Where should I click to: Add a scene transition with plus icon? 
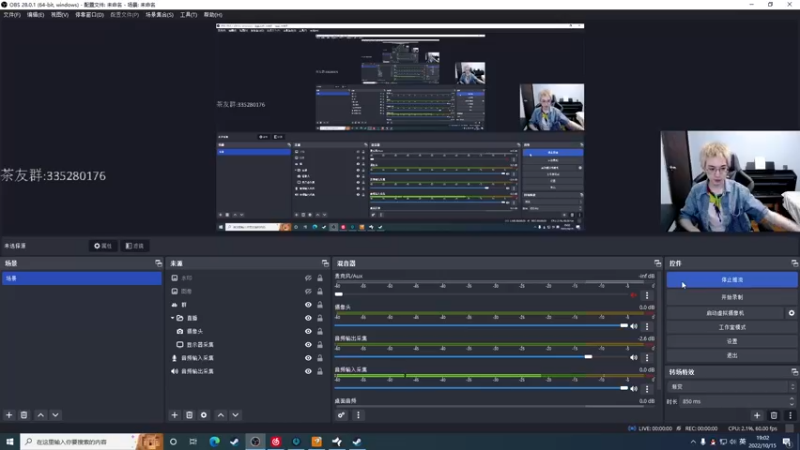tap(757, 415)
